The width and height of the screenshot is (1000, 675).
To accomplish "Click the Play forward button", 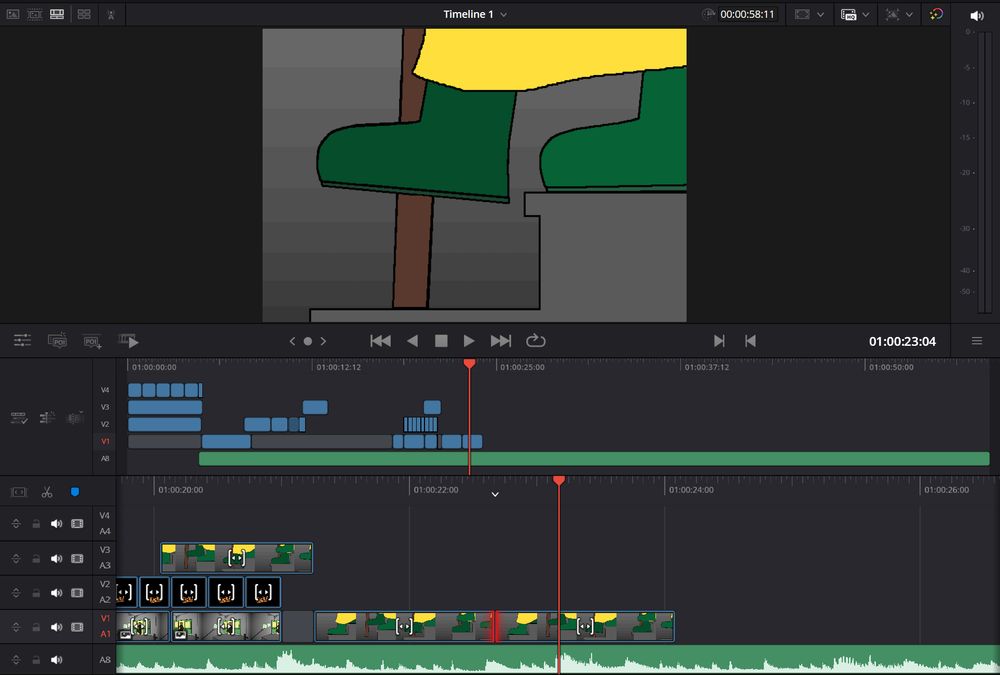I will [469, 341].
